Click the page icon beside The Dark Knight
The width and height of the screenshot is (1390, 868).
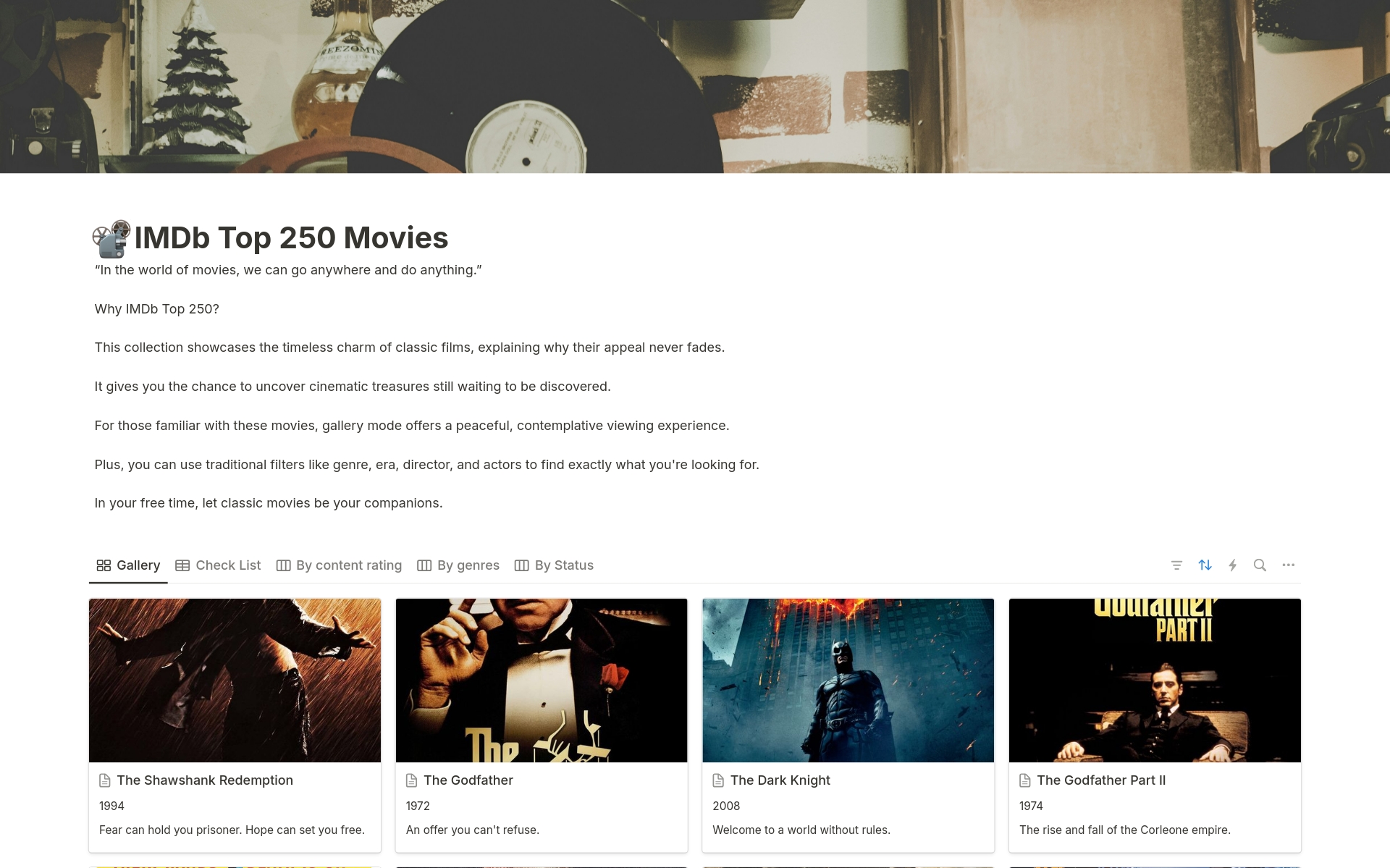(717, 780)
